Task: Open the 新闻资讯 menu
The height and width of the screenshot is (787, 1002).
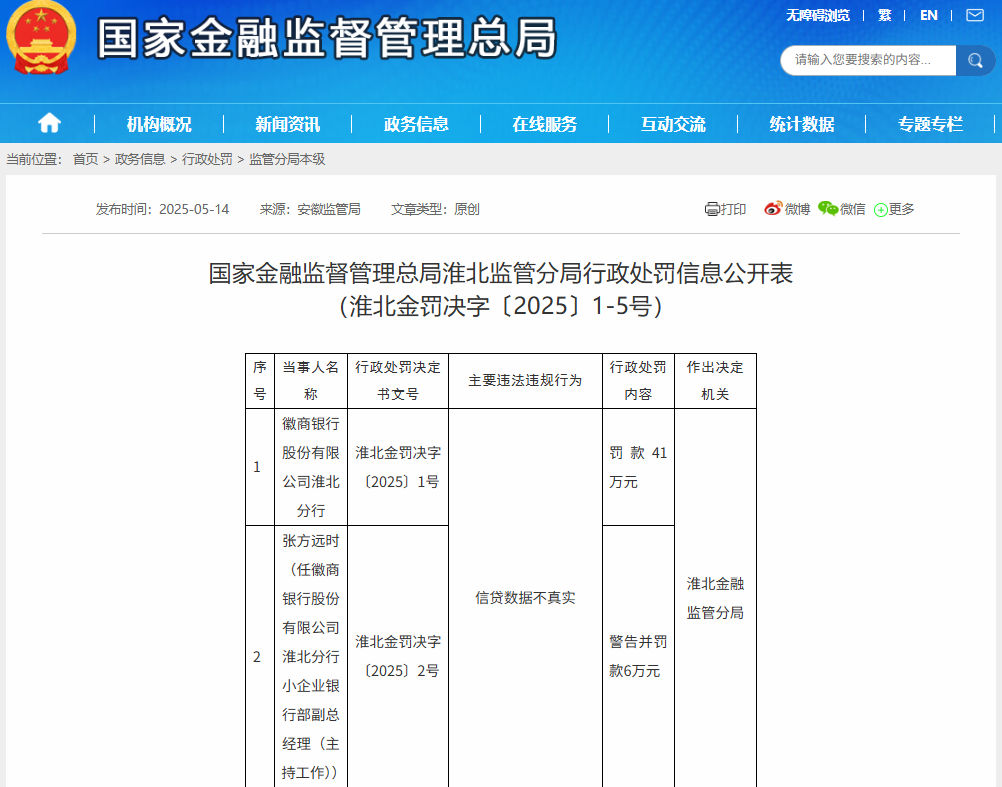Action: 287,124
